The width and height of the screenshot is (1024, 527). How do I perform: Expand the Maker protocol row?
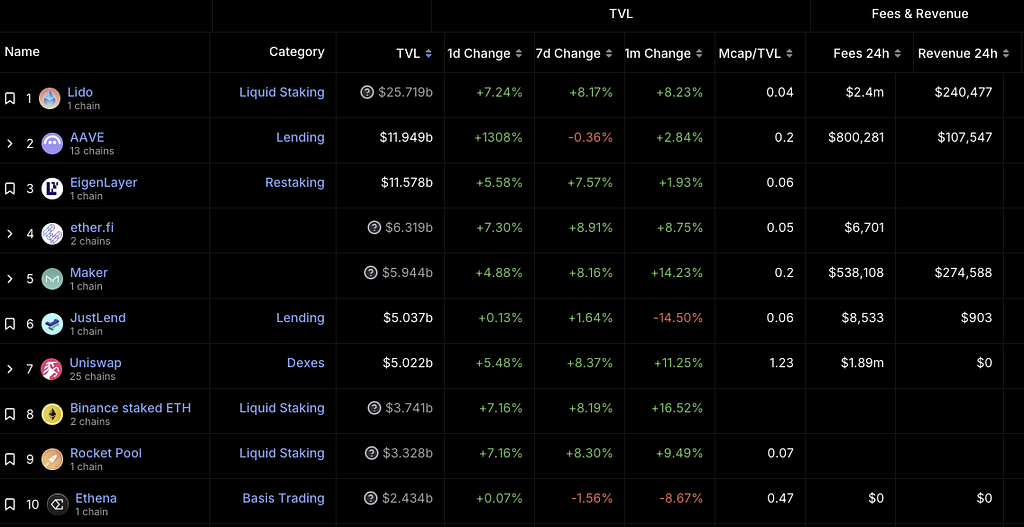(10, 279)
